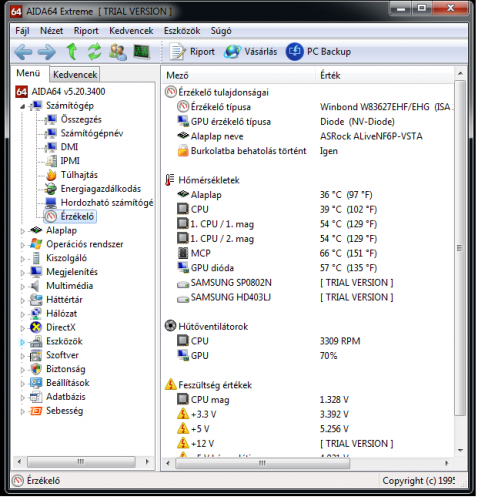This screenshot has width=478, height=500.
Task: Open the Fájl menu
Action: coord(22,31)
